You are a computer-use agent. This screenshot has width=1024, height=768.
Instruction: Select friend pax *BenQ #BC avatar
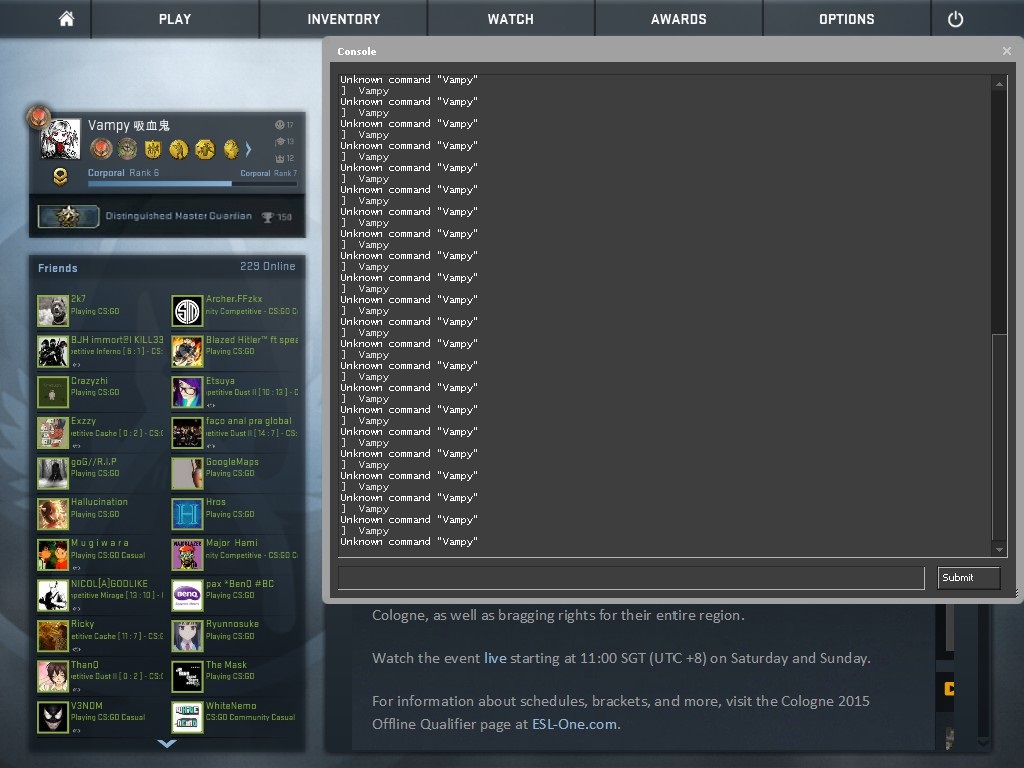(x=187, y=595)
